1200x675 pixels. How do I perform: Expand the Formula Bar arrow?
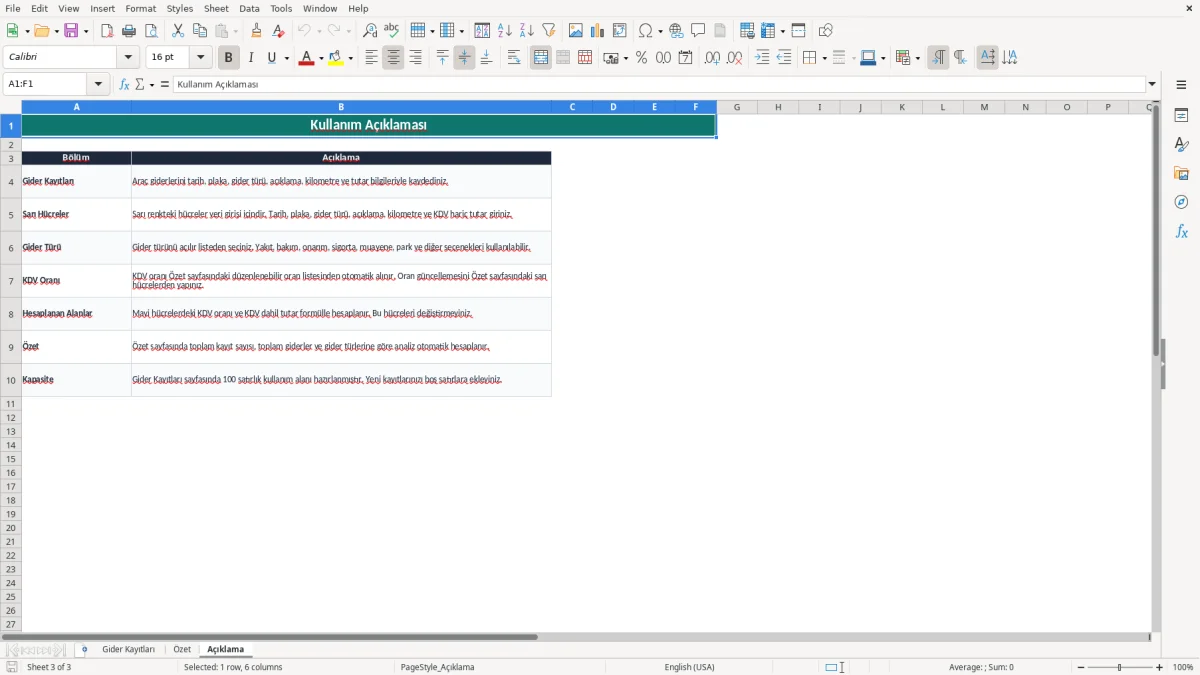(x=1152, y=85)
